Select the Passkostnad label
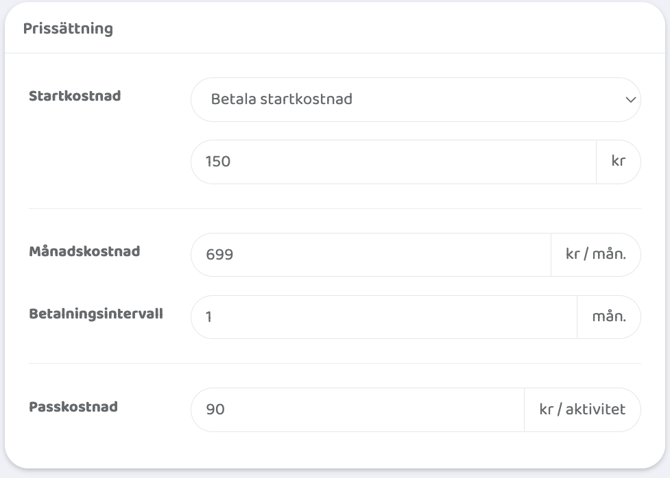The width and height of the screenshot is (670, 478). pos(75,406)
